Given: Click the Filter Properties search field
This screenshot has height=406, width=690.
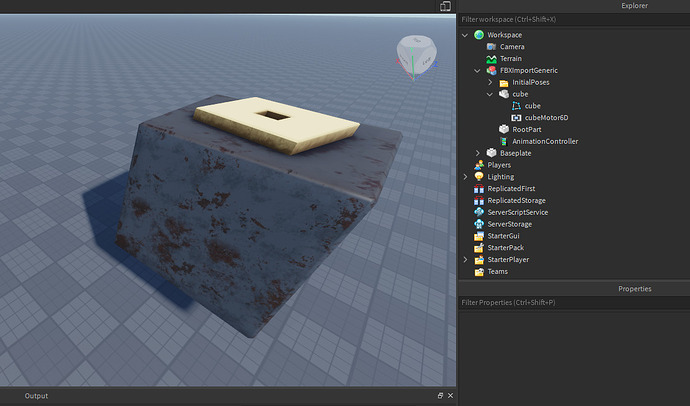Looking at the screenshot, I should [x=573, y=302].
